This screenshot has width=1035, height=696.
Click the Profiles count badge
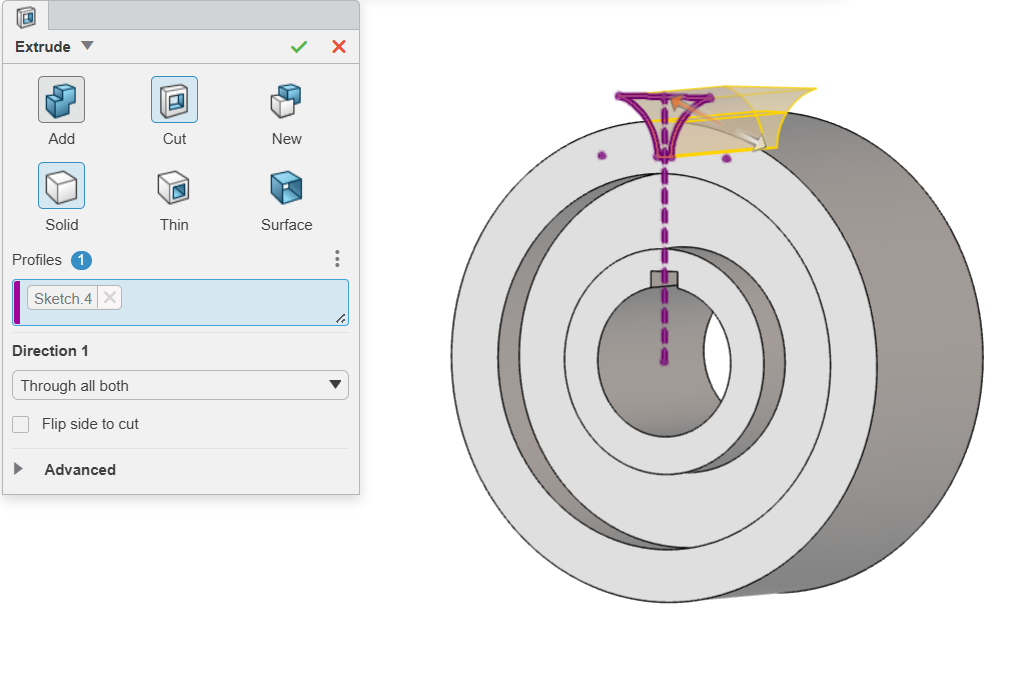(x=81, y=260)
